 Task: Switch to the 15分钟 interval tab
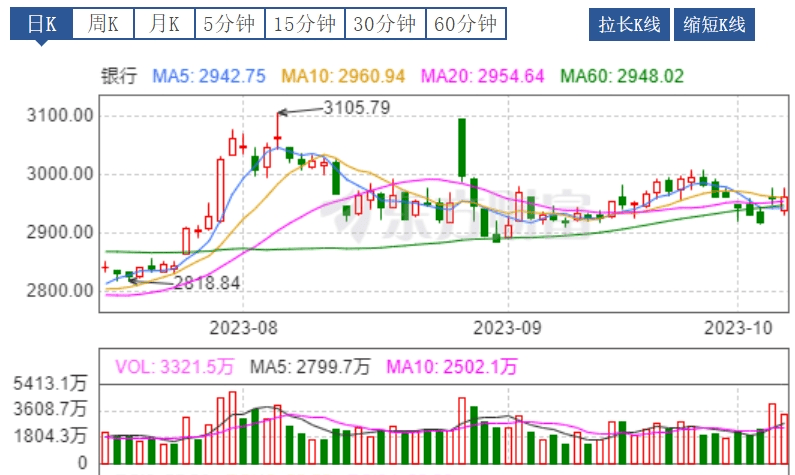pos(305,24)
